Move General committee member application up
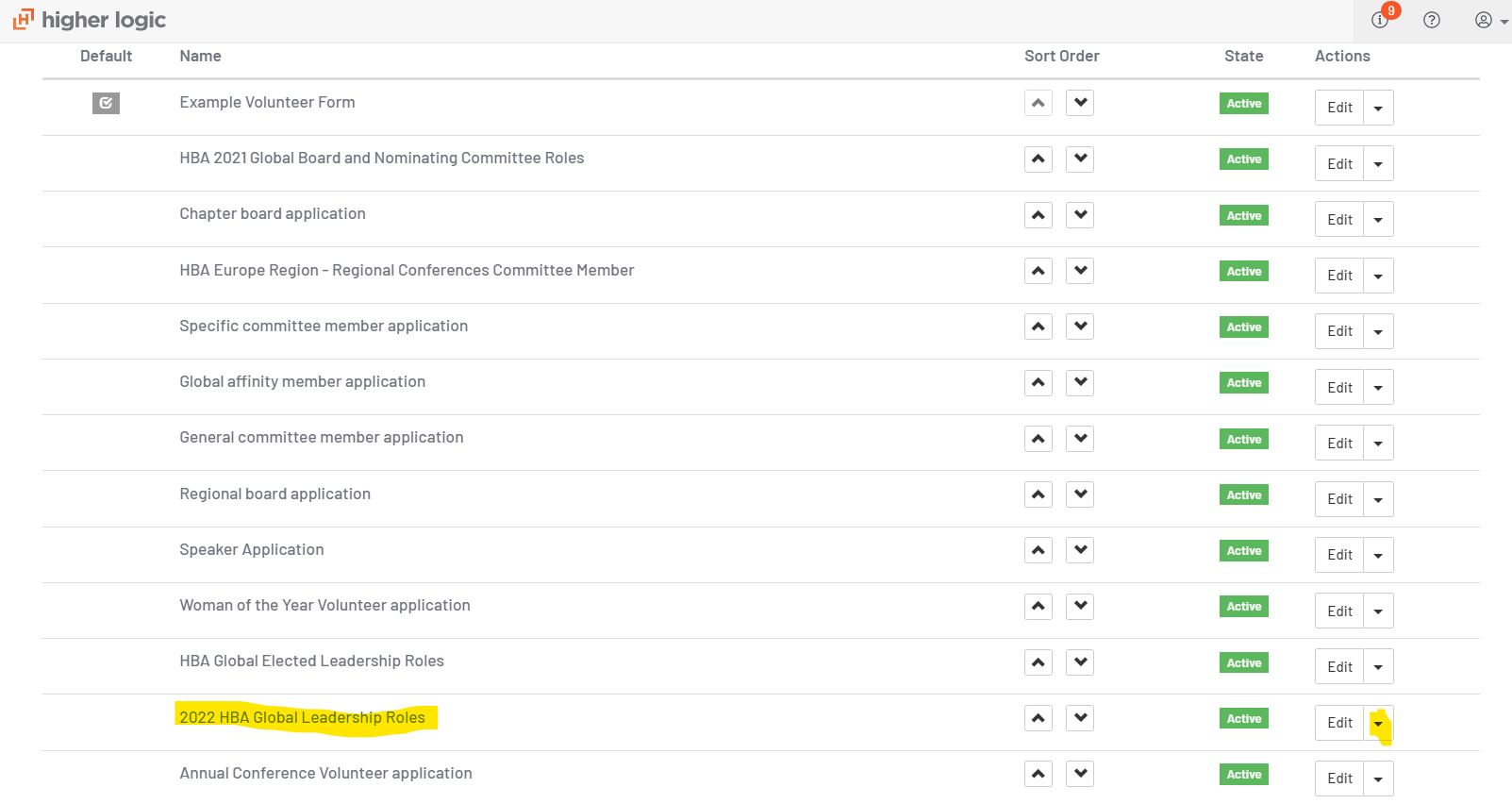This screenshot has height=804, width=1512. click(1038, 439)
